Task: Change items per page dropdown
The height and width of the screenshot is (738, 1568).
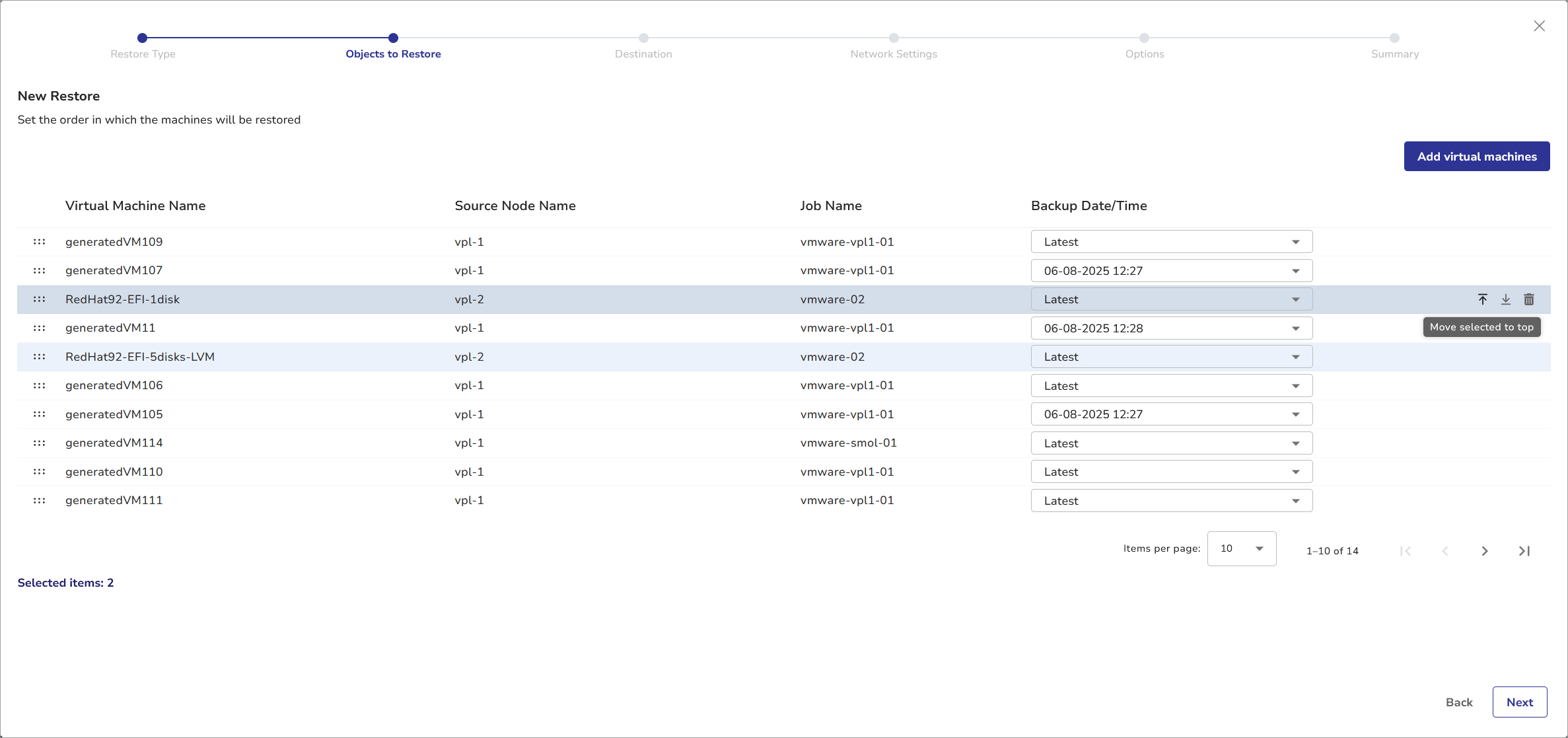Action: (1241, 548)
